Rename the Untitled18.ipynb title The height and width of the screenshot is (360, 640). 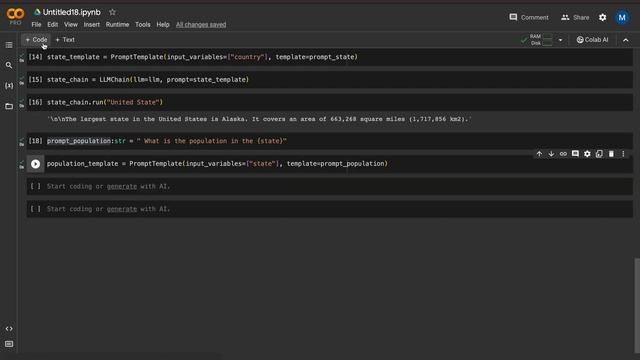pyautogui.click(x=71, y=12)
